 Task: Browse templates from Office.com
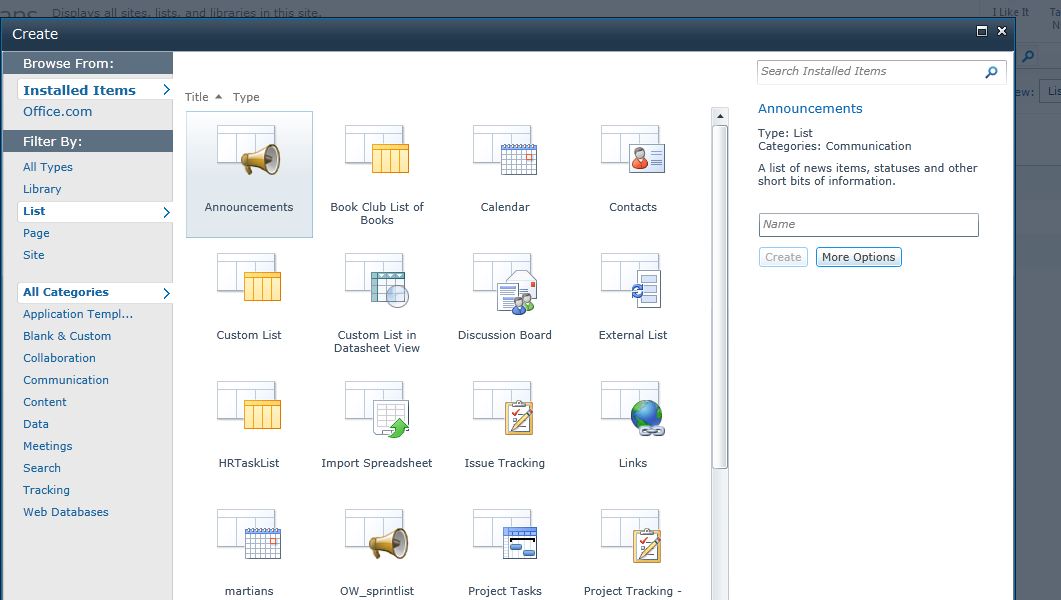(58, 112)
